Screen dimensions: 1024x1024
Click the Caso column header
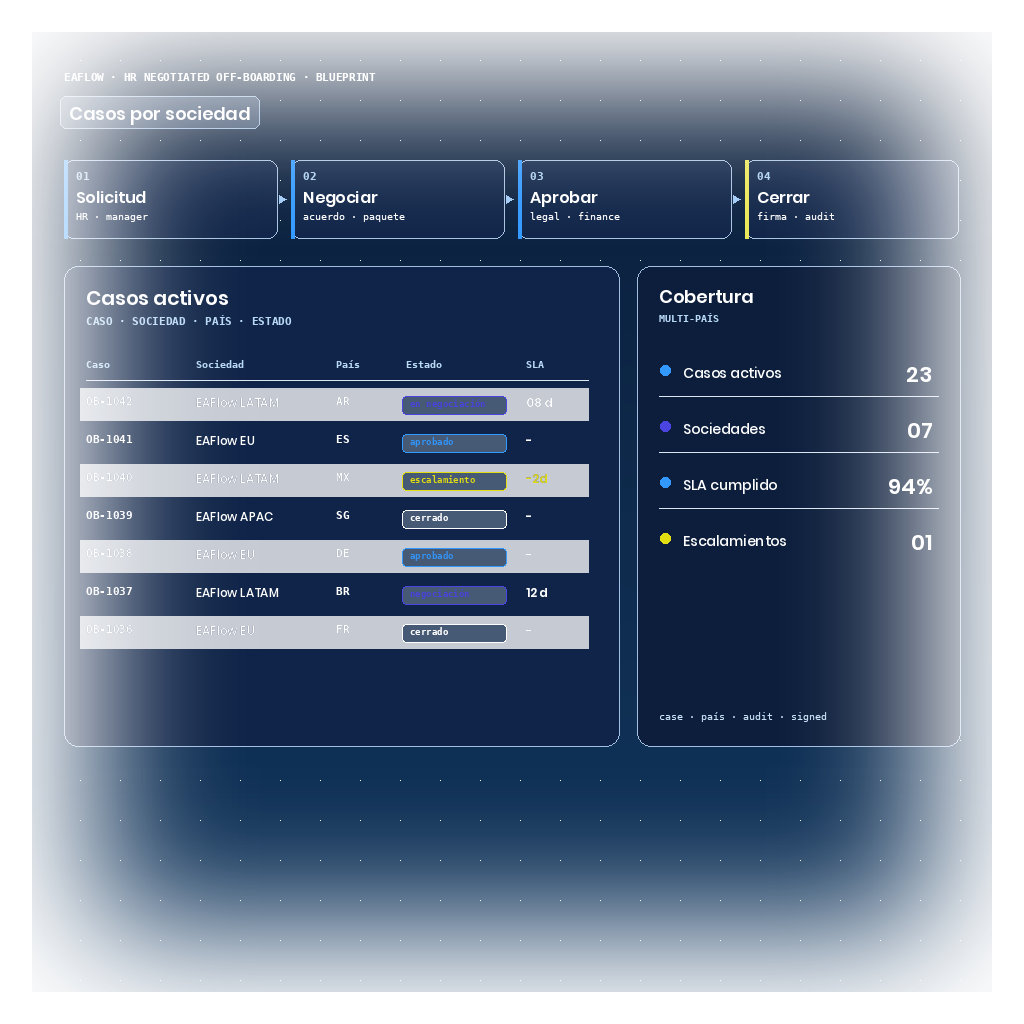pos(98,364)
